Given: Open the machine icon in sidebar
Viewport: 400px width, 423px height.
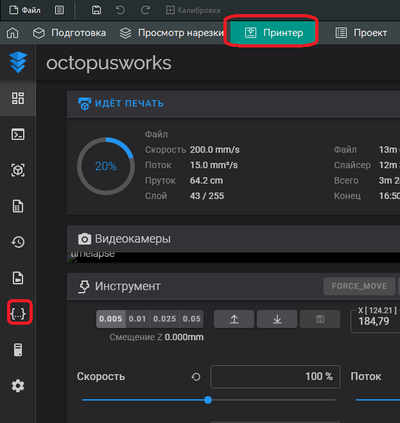Looking at the screenshot, I should tap(18, 350).
